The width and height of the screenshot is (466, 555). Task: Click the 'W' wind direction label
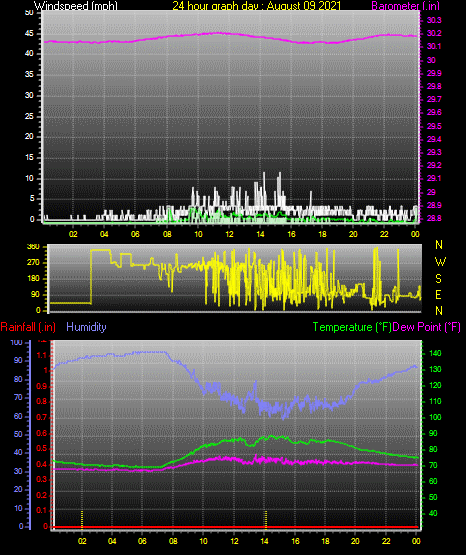(440, 262)
